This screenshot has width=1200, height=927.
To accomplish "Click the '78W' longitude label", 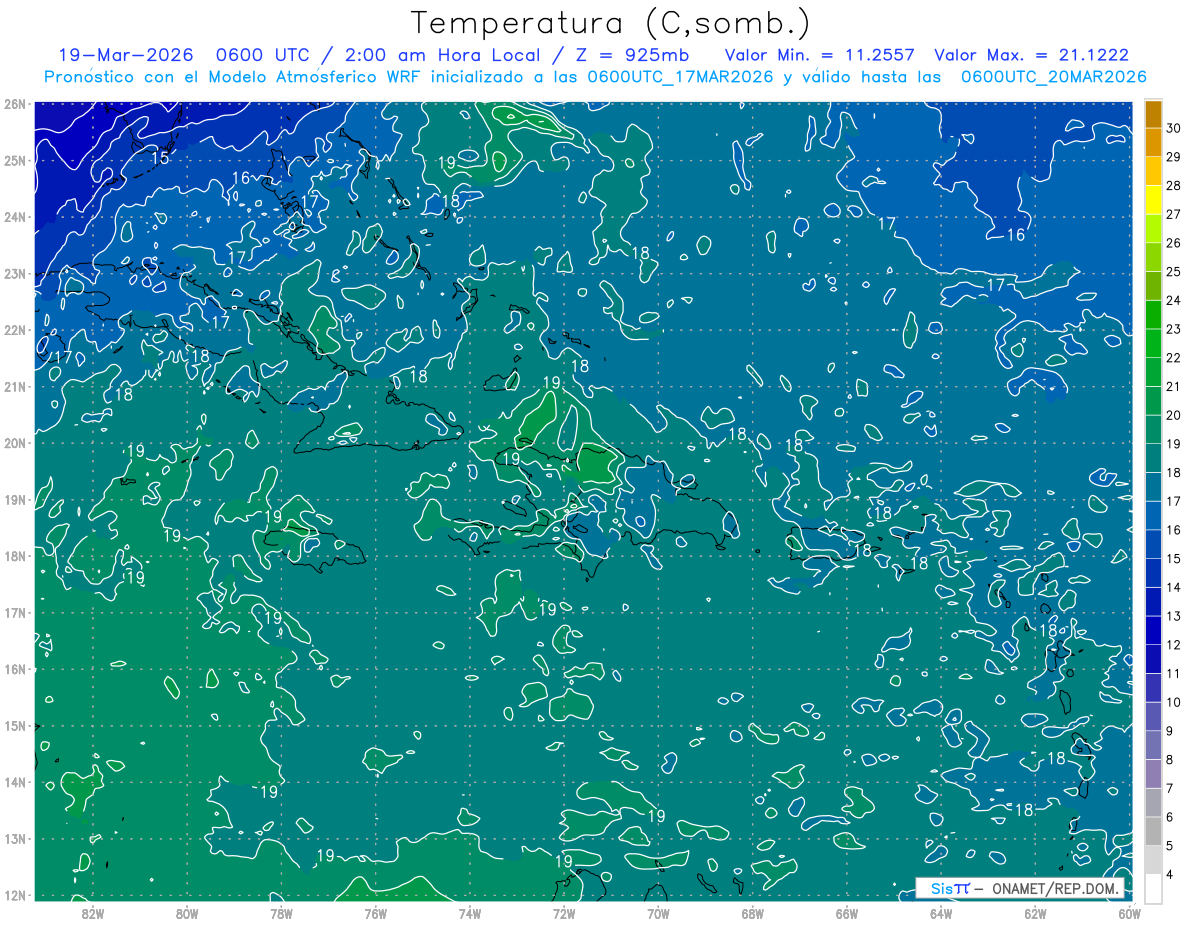I will coord(281,912).
